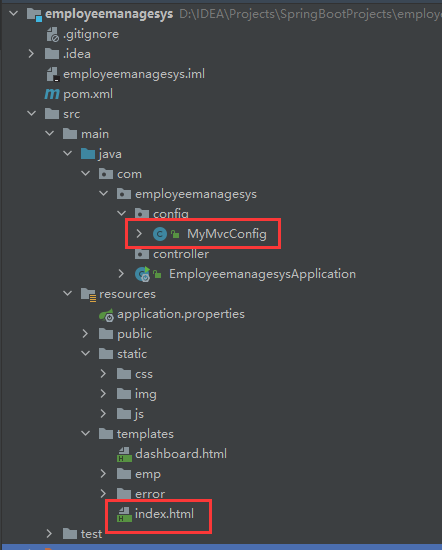The width and height of the screenshot is (442, 550).
Task: Click the controller package icon
Action: (141, 254)
